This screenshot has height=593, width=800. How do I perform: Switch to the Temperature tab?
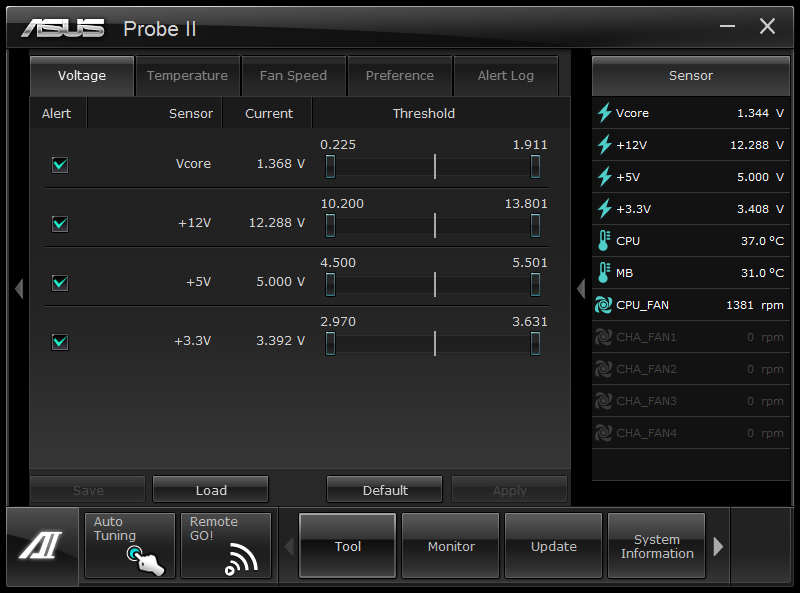point(187,76)
